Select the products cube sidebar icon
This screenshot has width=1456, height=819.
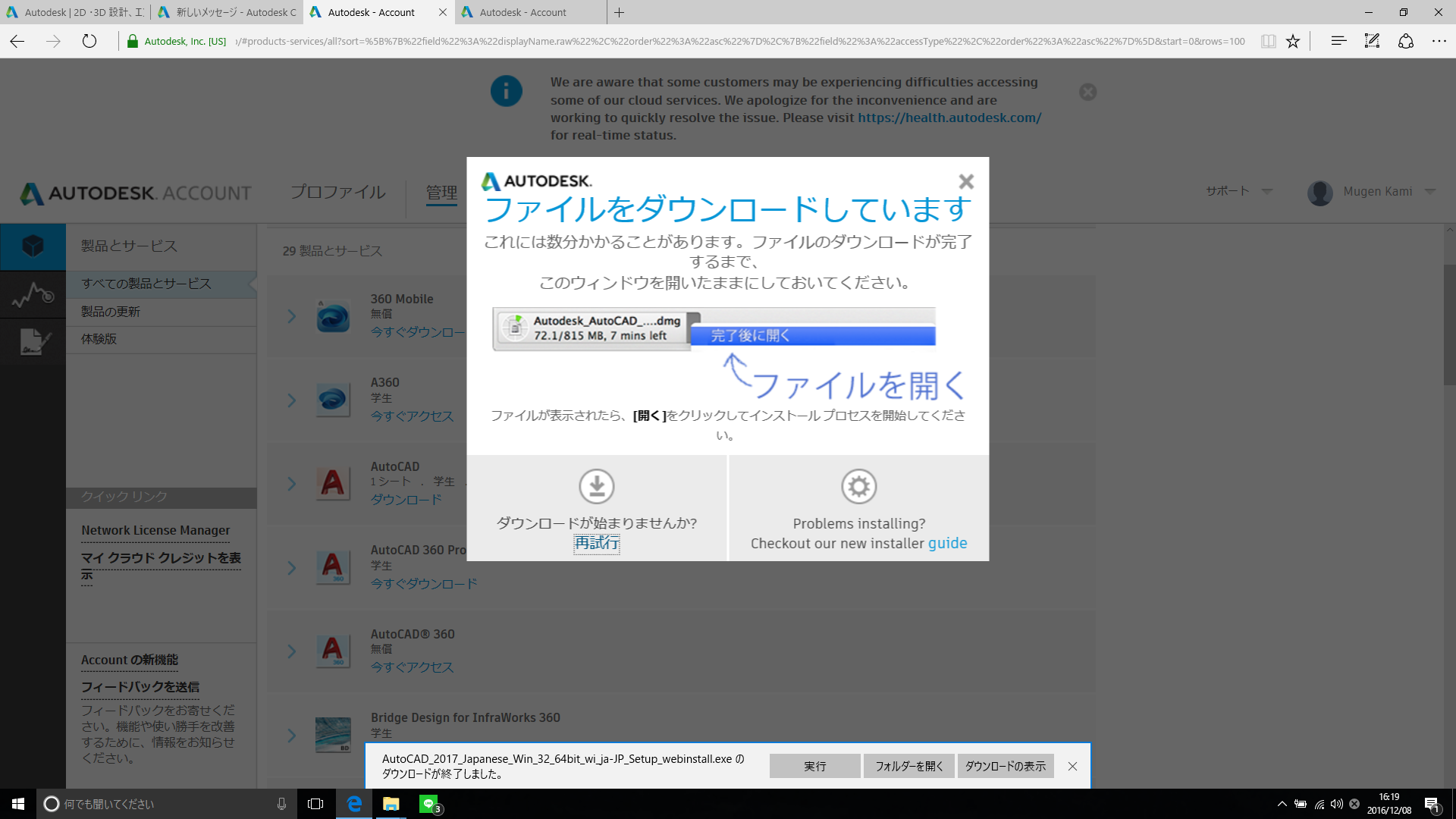(33, 246)
